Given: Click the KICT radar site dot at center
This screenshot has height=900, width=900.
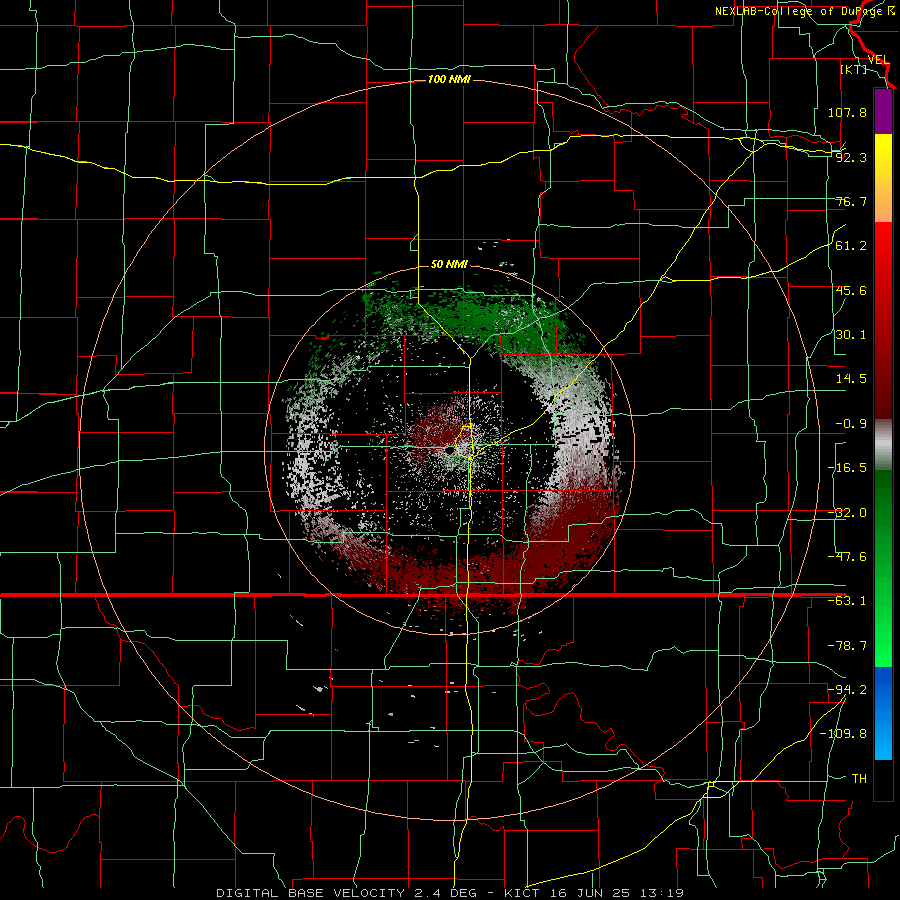Looking at the screenshot, I should pos(449,451).
